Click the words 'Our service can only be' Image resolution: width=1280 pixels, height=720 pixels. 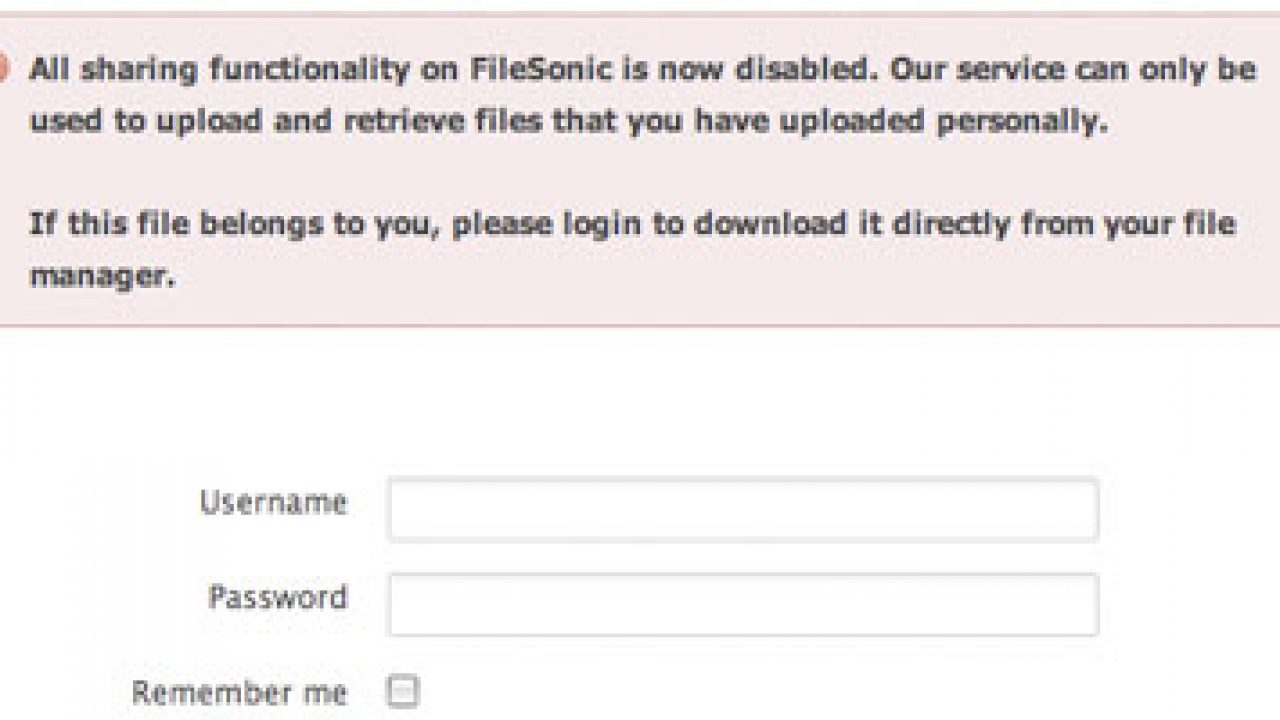click(x=1074, y=69)
